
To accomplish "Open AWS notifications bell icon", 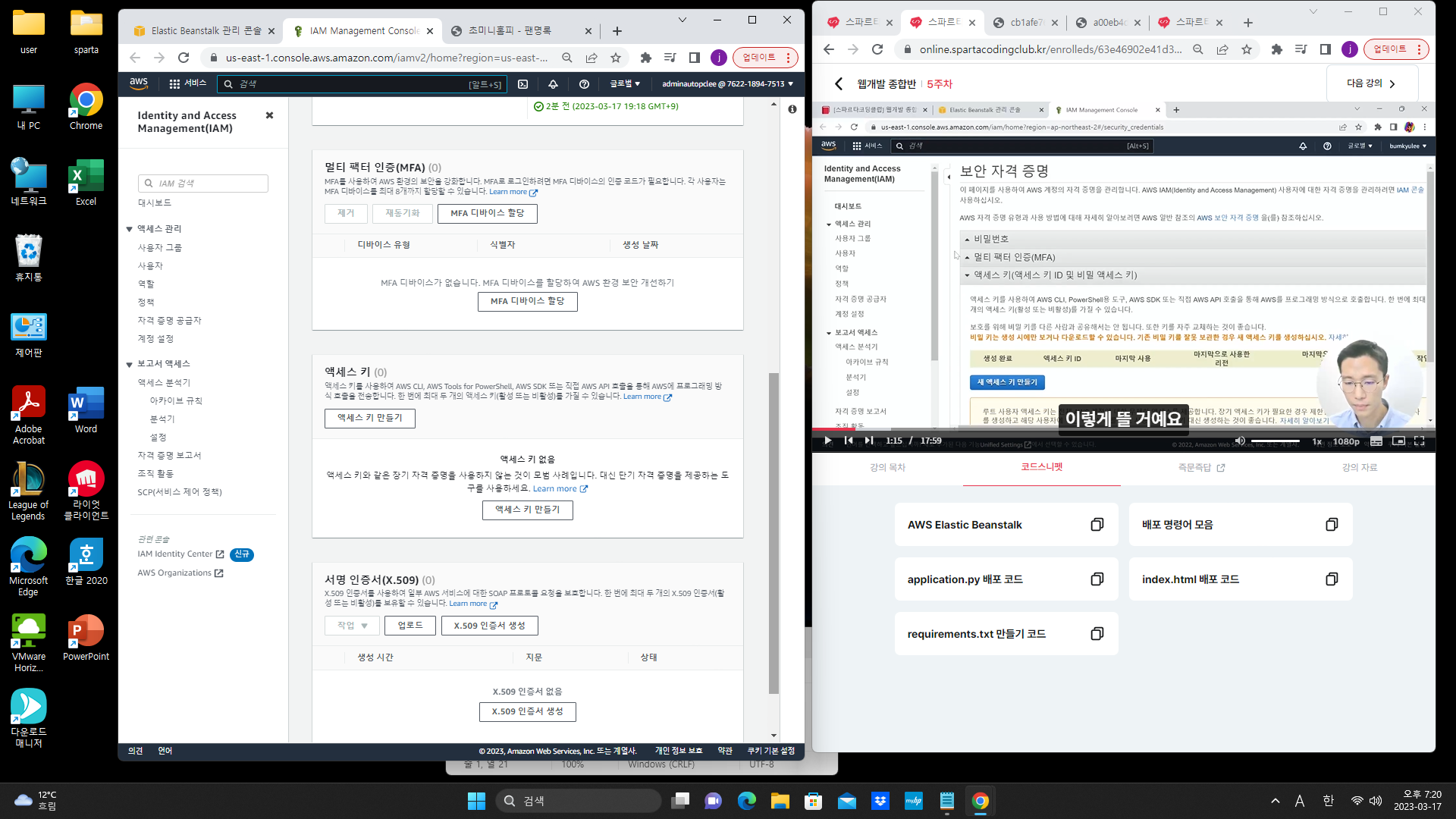I will [x=553, y=84].
